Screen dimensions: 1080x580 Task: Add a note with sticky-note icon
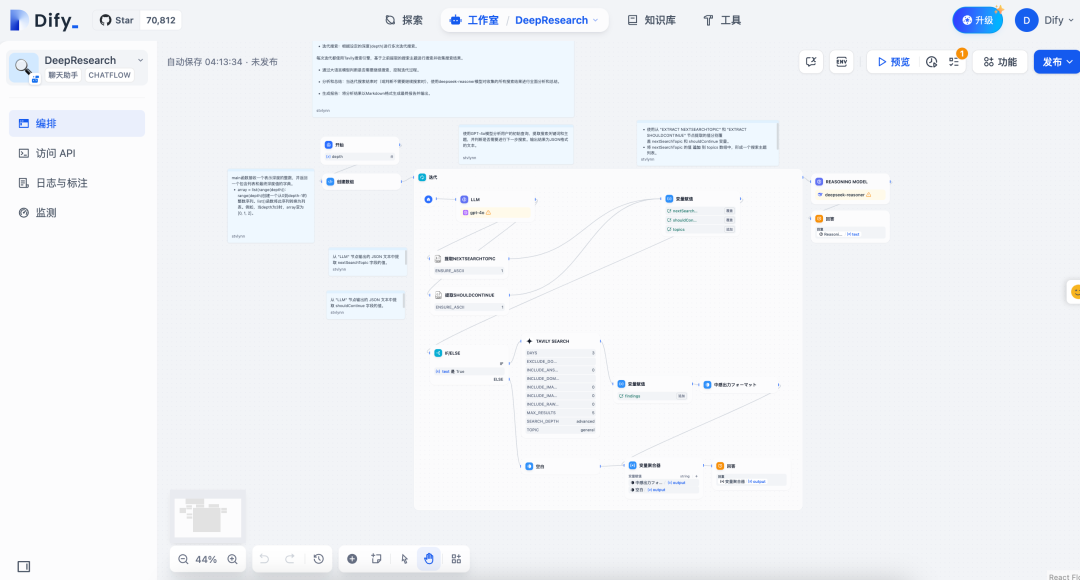[376, 559]
